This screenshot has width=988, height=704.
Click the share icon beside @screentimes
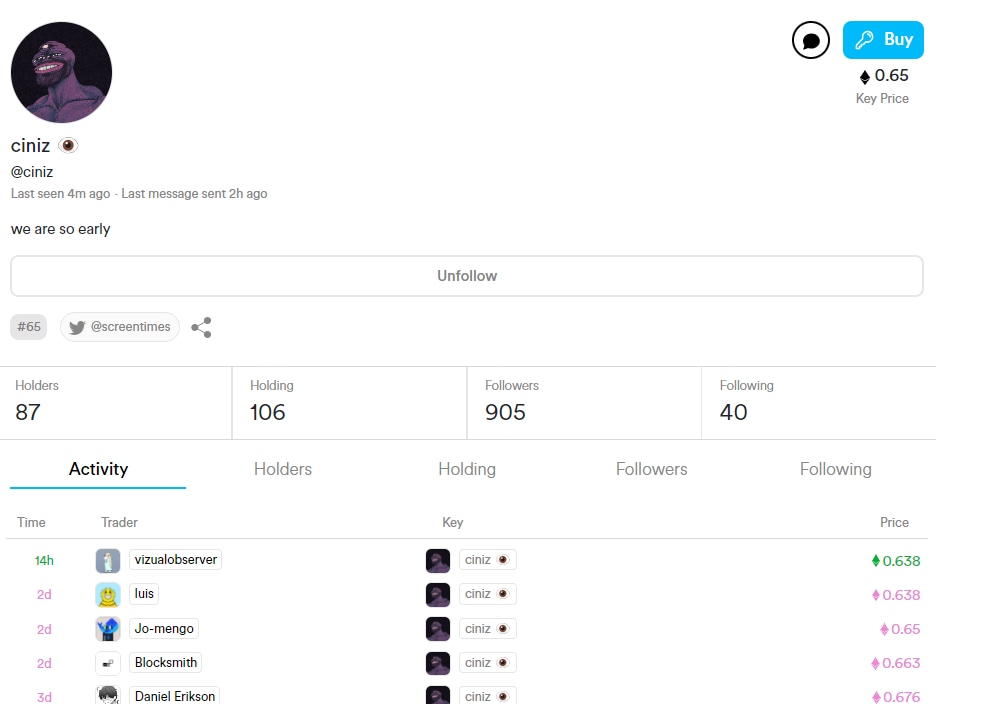pos(201,327)
